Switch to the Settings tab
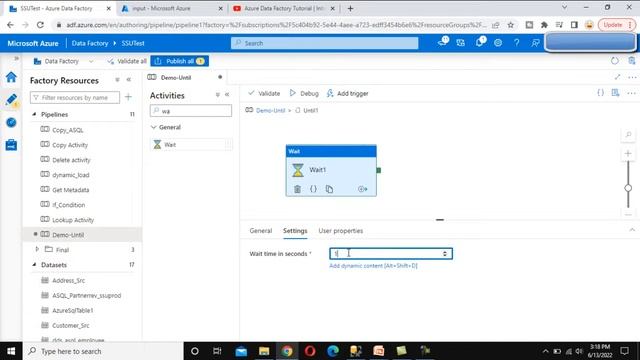Image resolution: width=640 pixels, height=360 pixels. [295, 231]
